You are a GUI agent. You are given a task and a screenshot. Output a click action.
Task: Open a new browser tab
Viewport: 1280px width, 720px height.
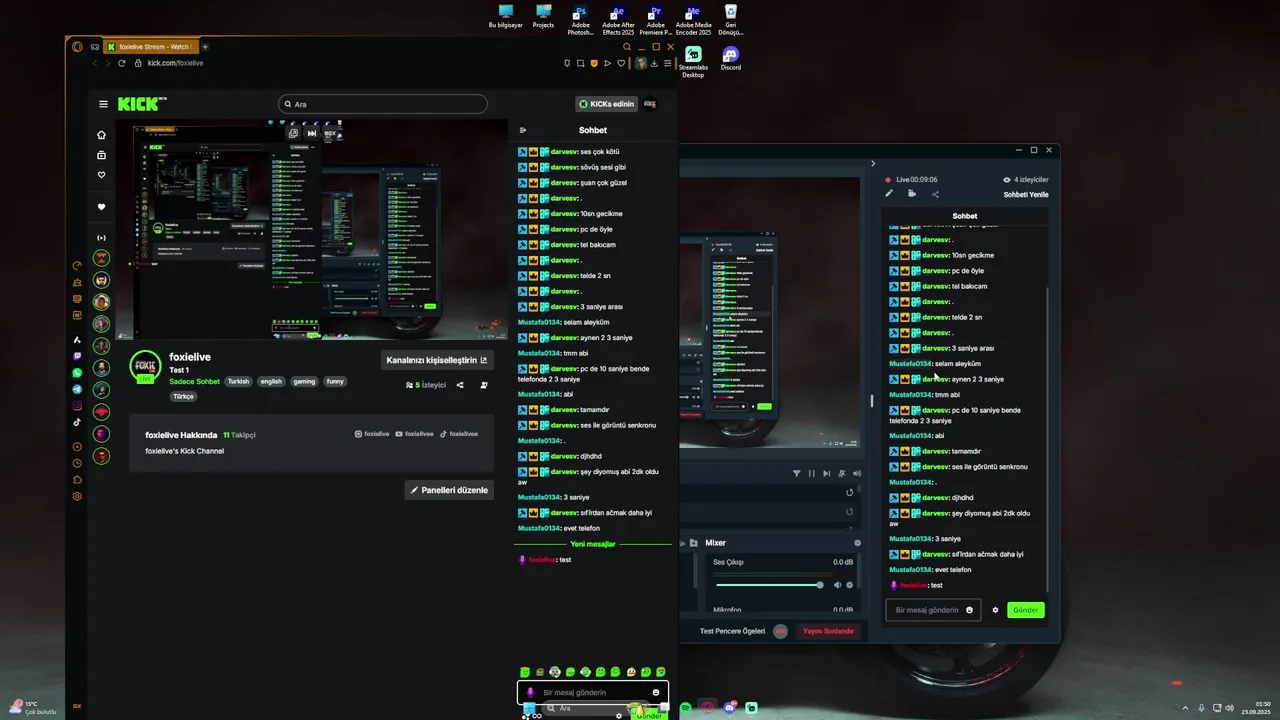point(205,47)
